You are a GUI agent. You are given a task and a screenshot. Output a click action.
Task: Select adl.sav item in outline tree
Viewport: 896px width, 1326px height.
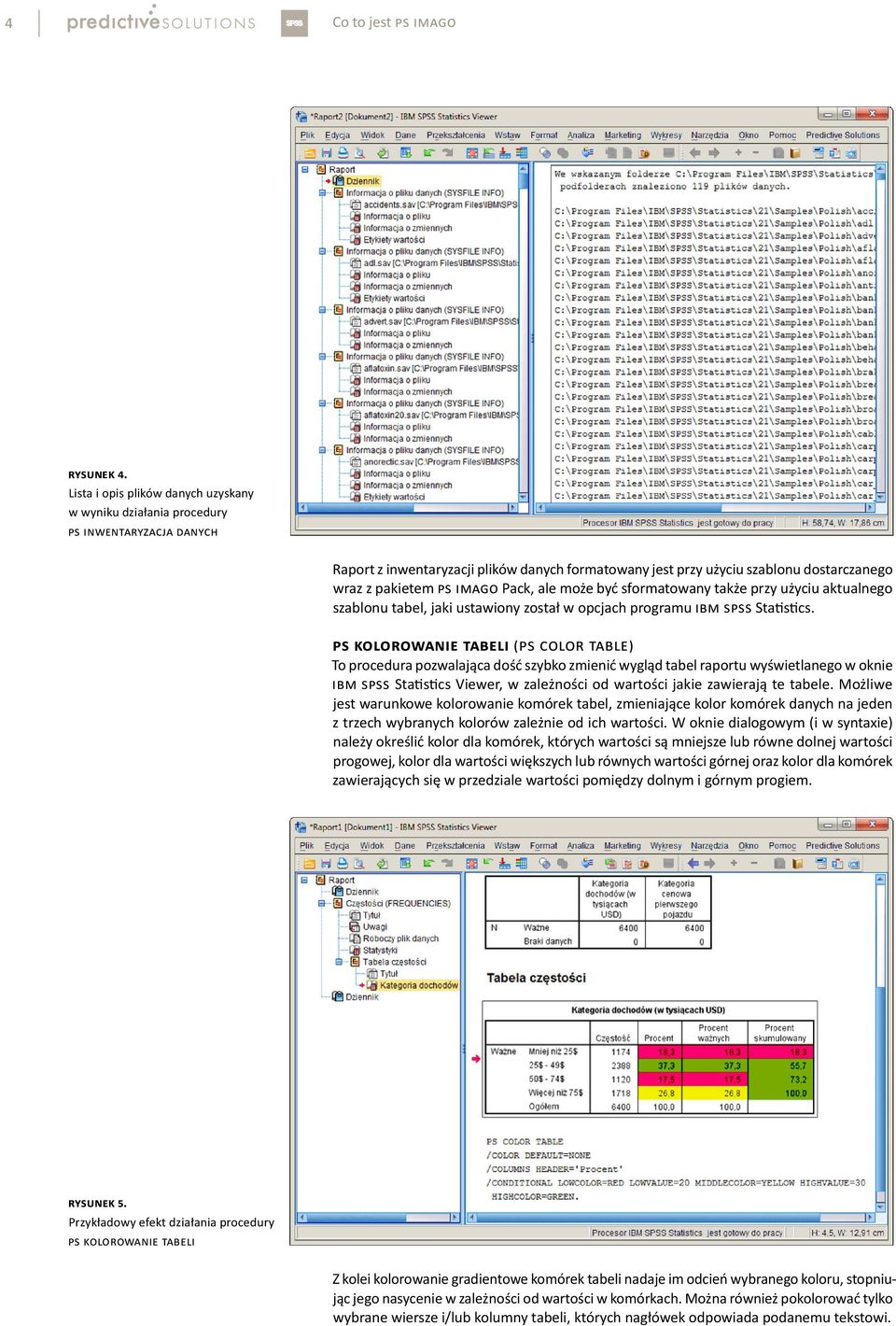pyautogui.click(x=440, y=263)
